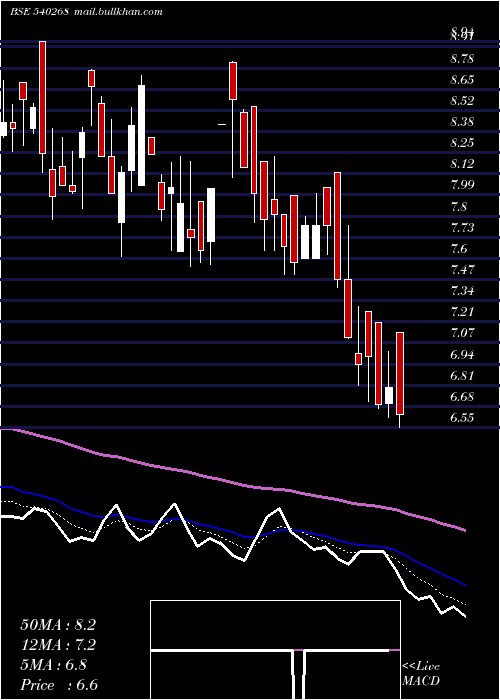Click the 6.55 price axis label
Viewport: 500px width, 700px height.
462,417
